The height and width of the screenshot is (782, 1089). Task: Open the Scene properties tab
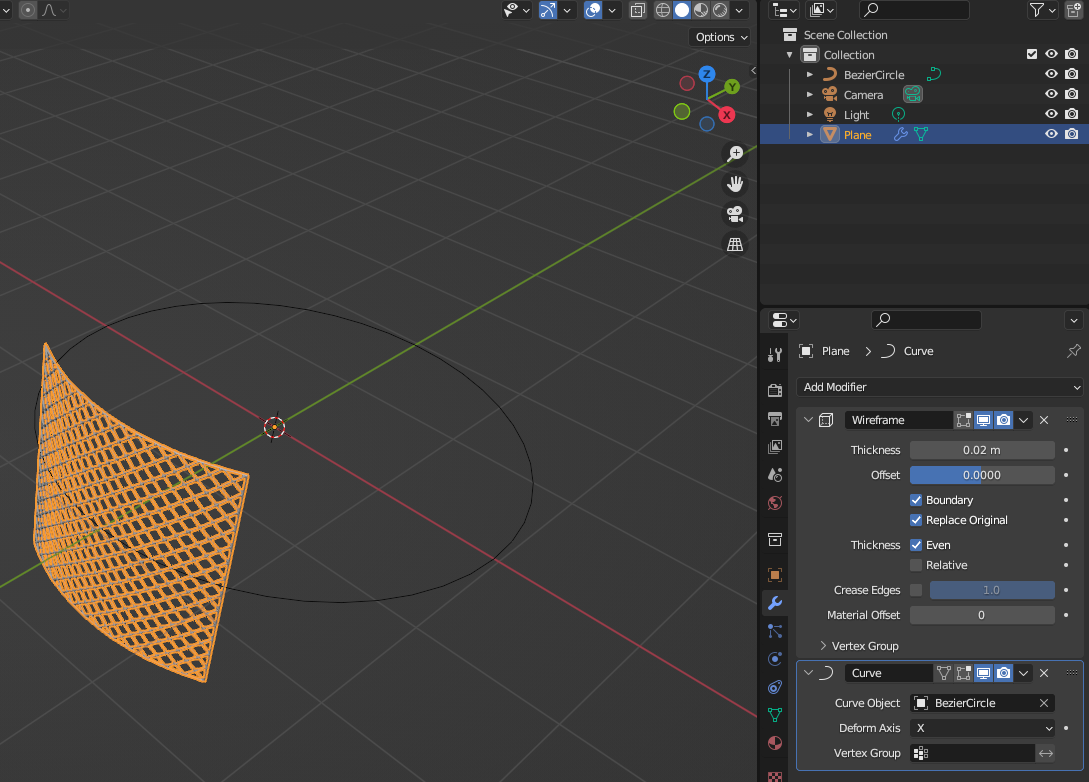tap(775, 474)
